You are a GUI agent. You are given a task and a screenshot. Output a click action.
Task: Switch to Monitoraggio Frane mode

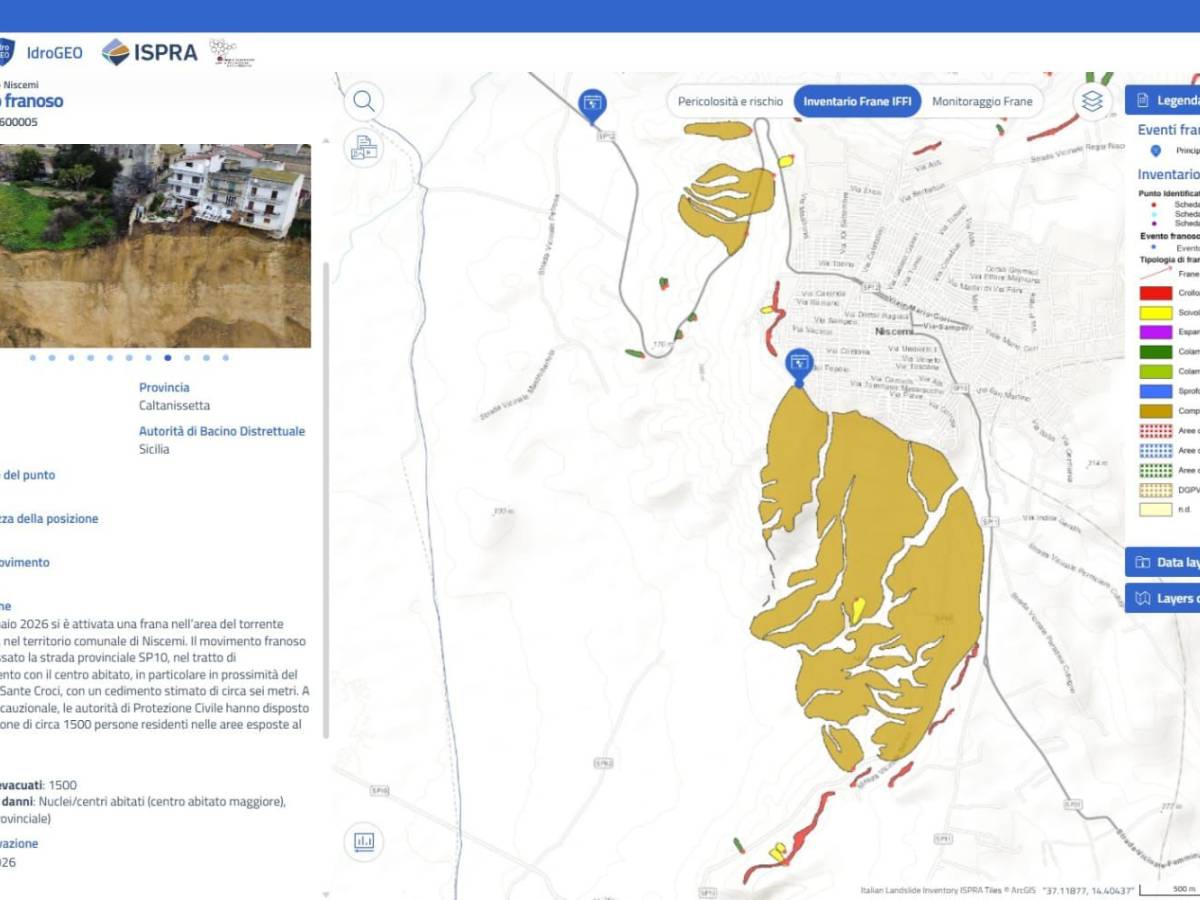tap(982, 101)
